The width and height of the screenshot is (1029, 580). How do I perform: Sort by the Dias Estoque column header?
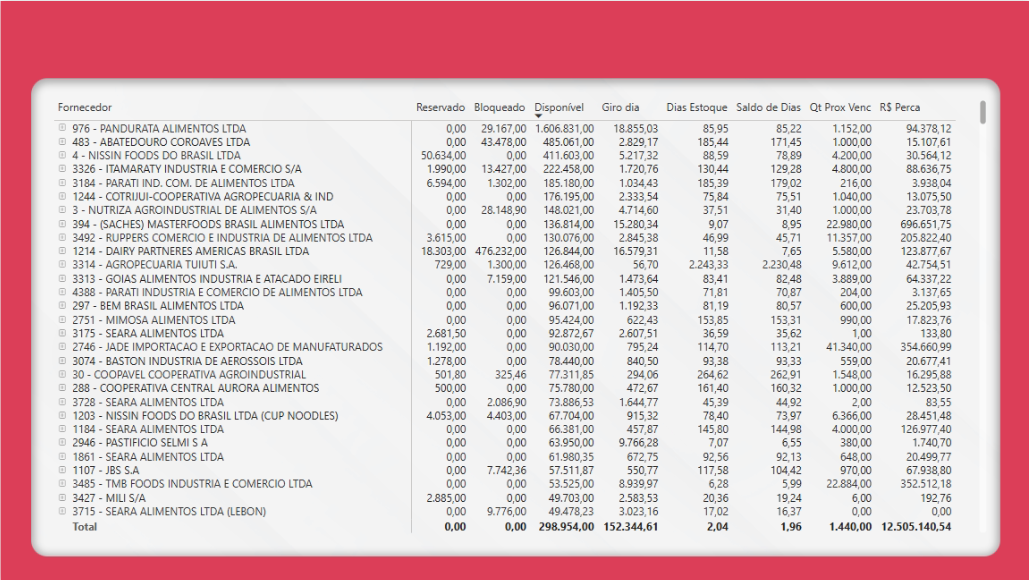pyautogui.click(x=696, y=107)
